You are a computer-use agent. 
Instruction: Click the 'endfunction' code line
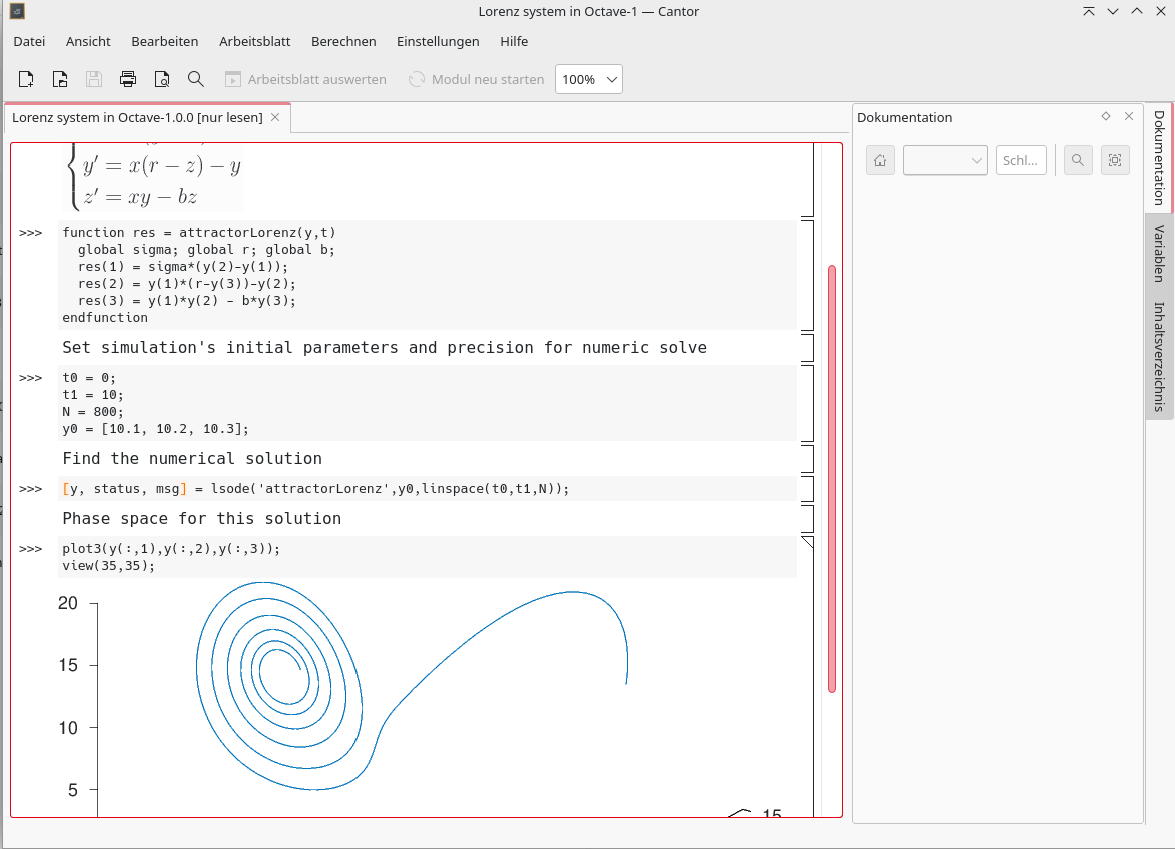pyautogui.click(x=105, y=318)
